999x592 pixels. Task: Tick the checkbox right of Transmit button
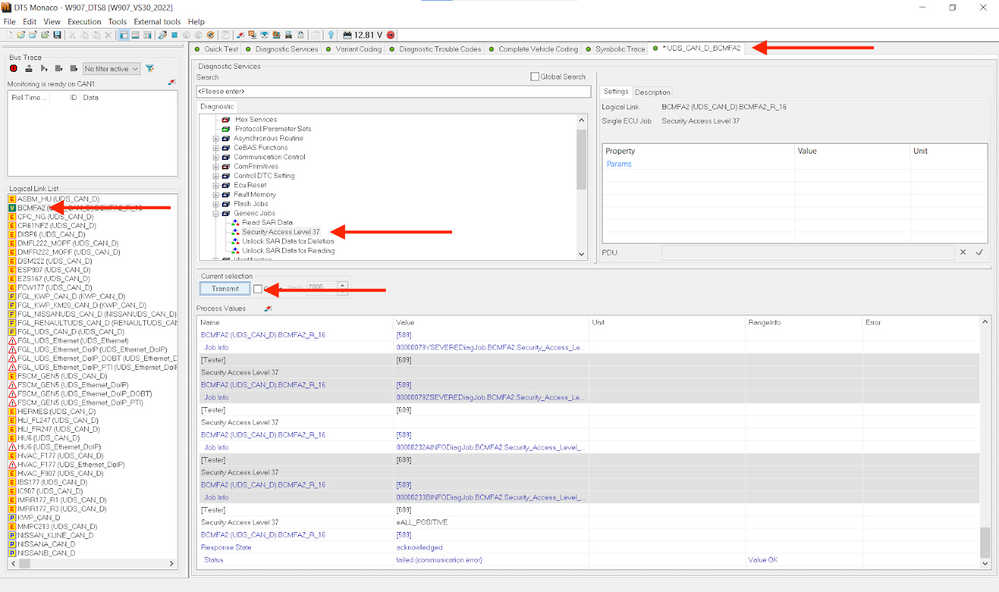[257, 289]
